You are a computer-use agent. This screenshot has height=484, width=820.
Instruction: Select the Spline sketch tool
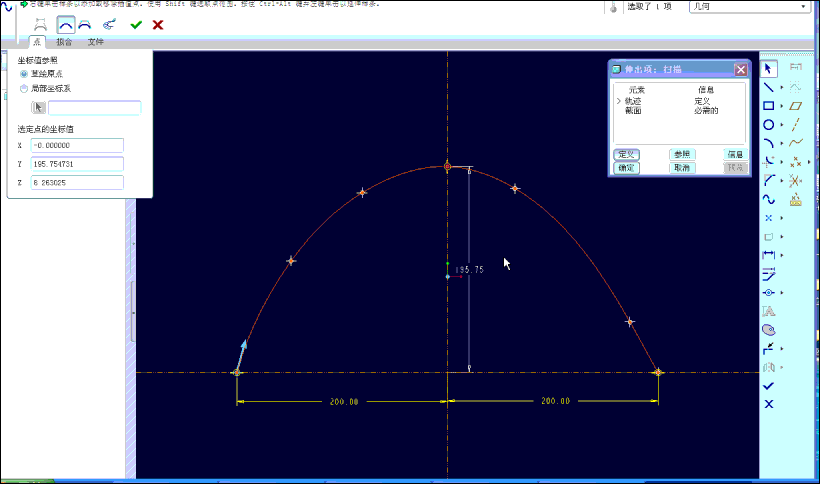768,199
